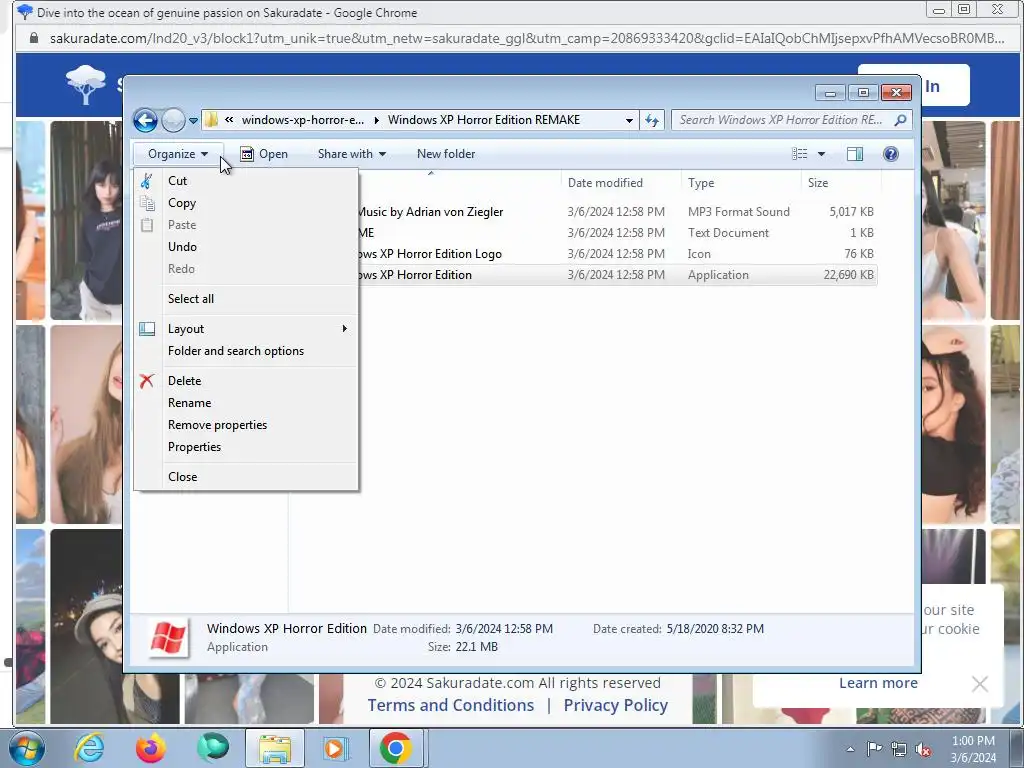
Task: Open Folder and search options
Action: tap(246, 351)
